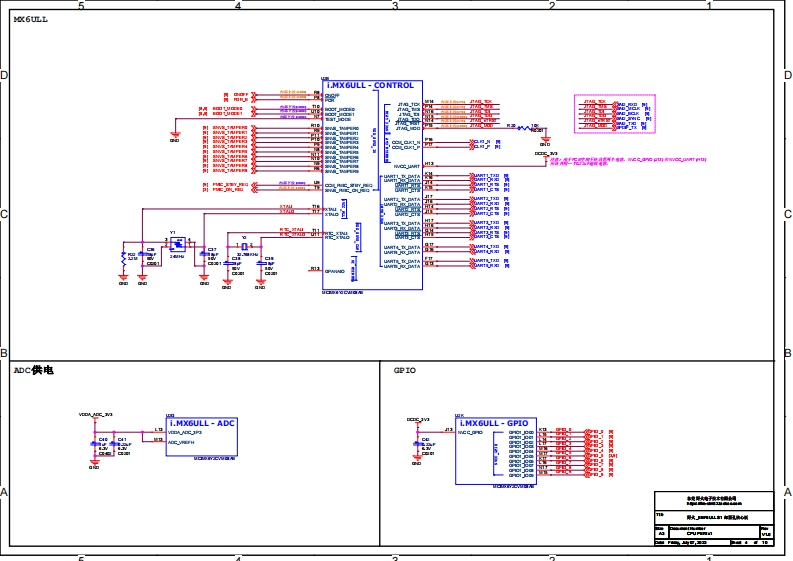Select the GND symbol under TEST_MODE wire
793x561 pixels.
coord(175,136)
